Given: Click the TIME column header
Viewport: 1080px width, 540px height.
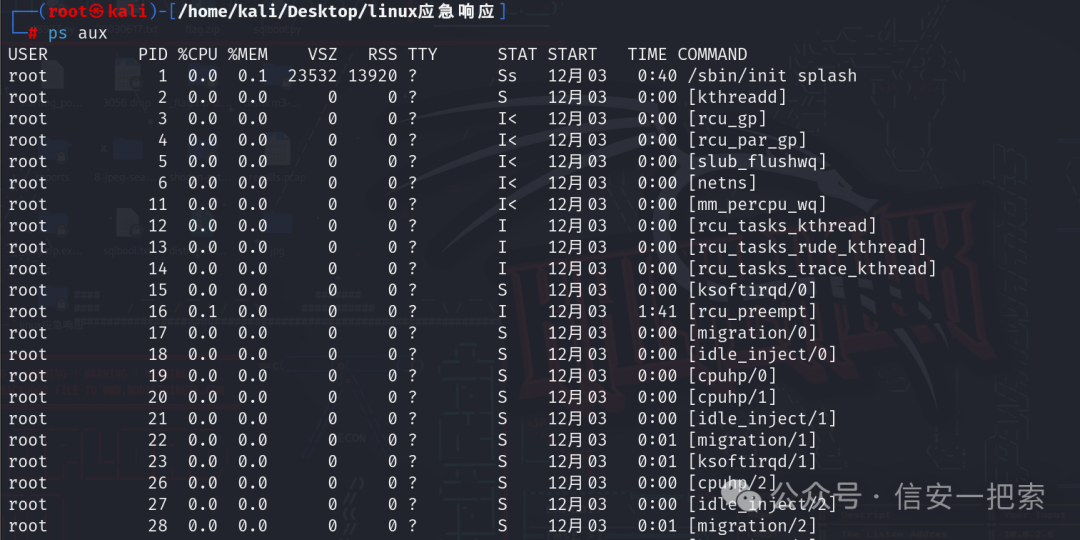Looking at the screenshot, I should coord(647,54).
